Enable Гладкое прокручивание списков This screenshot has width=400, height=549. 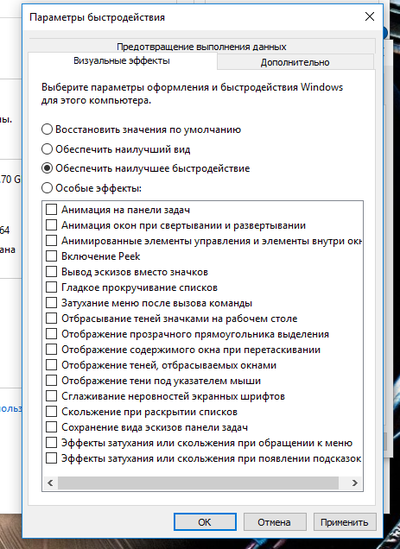pyautogui.click(x=51, y=287)
